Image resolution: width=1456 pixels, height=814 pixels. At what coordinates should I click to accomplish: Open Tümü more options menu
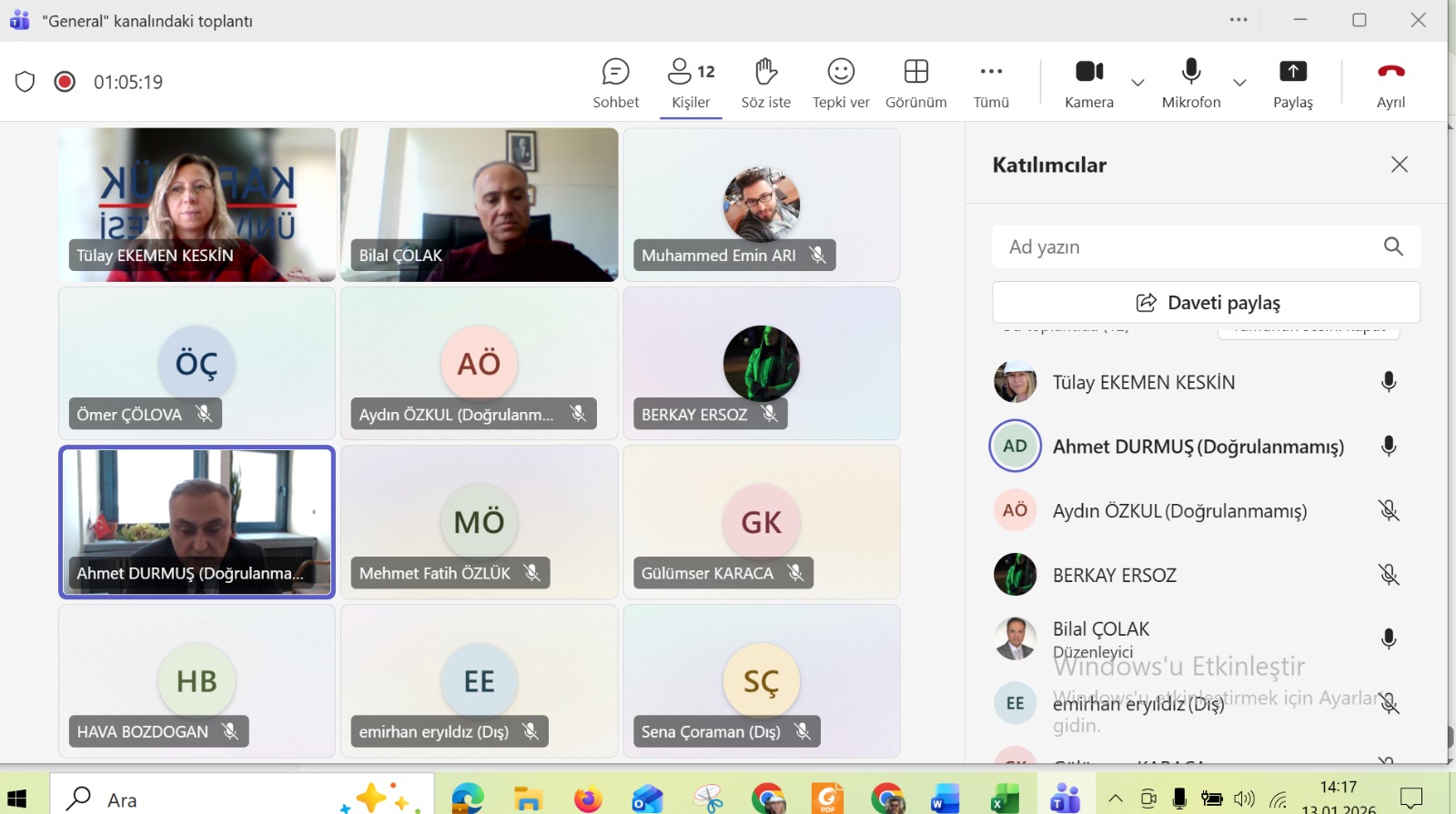[991, 83]
